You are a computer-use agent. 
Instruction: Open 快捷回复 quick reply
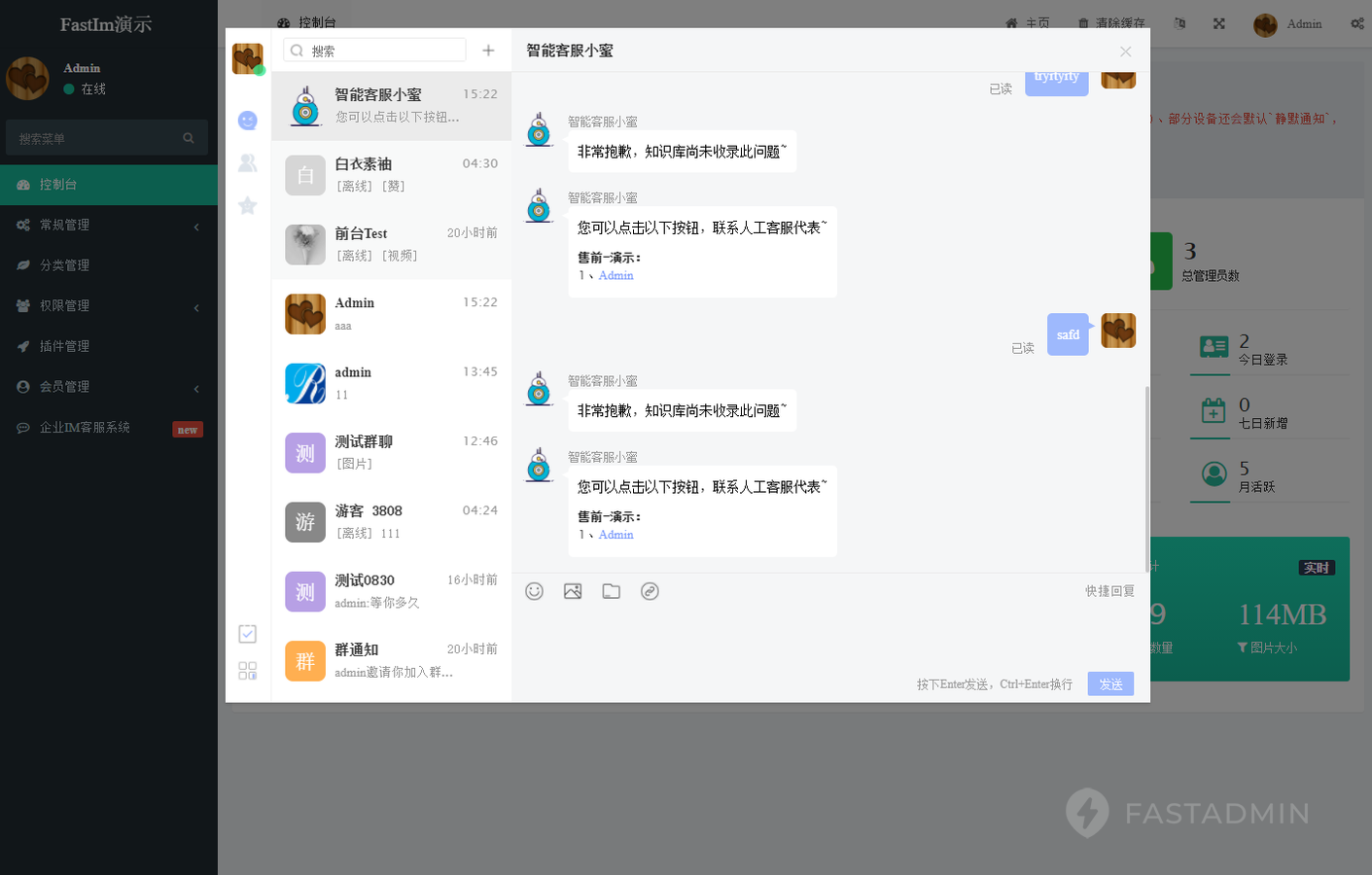point(1109,591)
